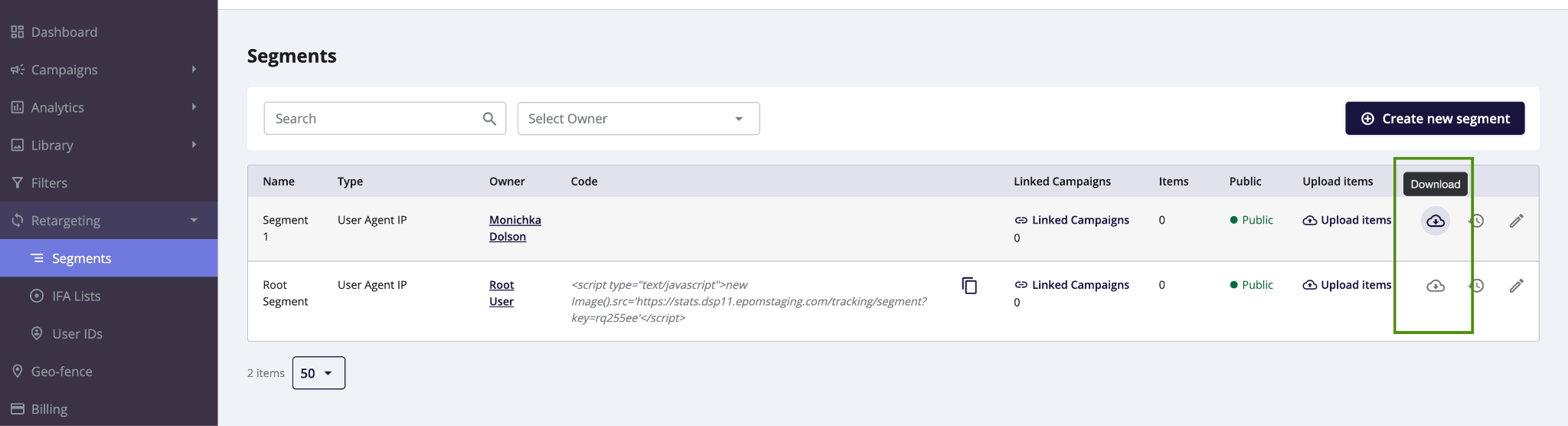Expand the Library submenu arrow
Image resolution: width=1568 pixels, height=426 pixels.
point(194,144)
